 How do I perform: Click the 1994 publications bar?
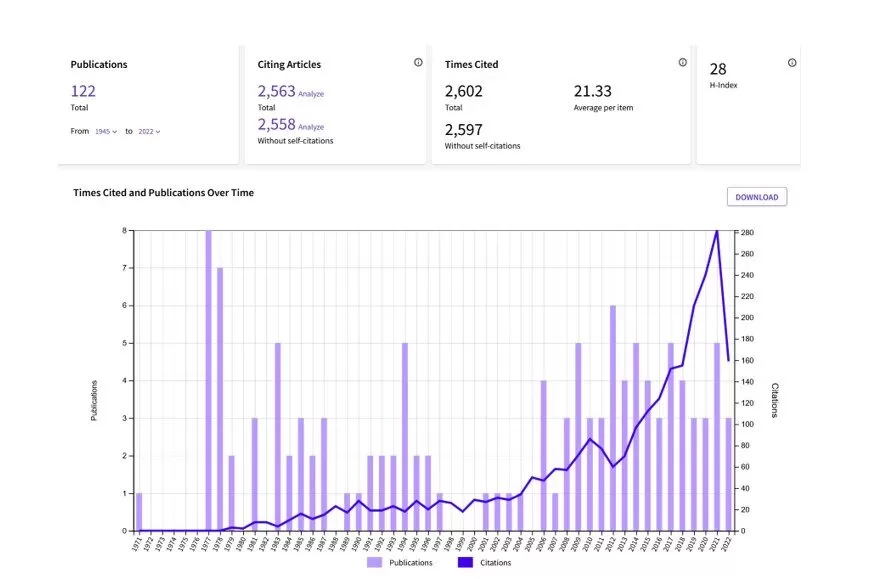point(405,437)
